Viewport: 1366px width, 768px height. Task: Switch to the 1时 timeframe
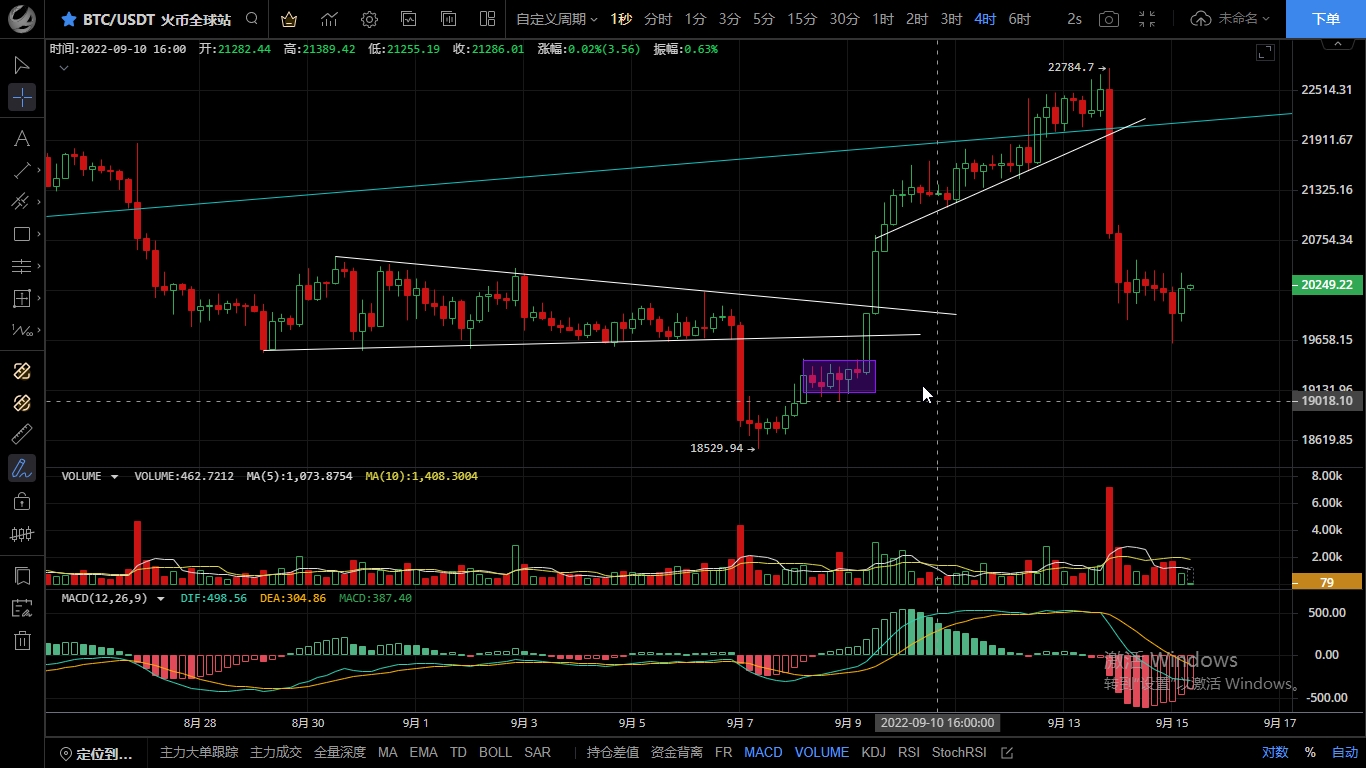pyautogui.click(x=883, y=19)
